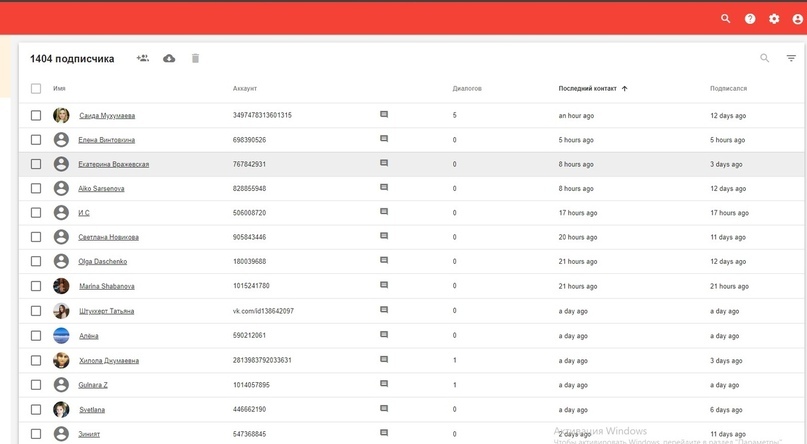This screenshot has width=807, height=444.
Task: Search subscribers with table search icon
Action: click(765, 59)
